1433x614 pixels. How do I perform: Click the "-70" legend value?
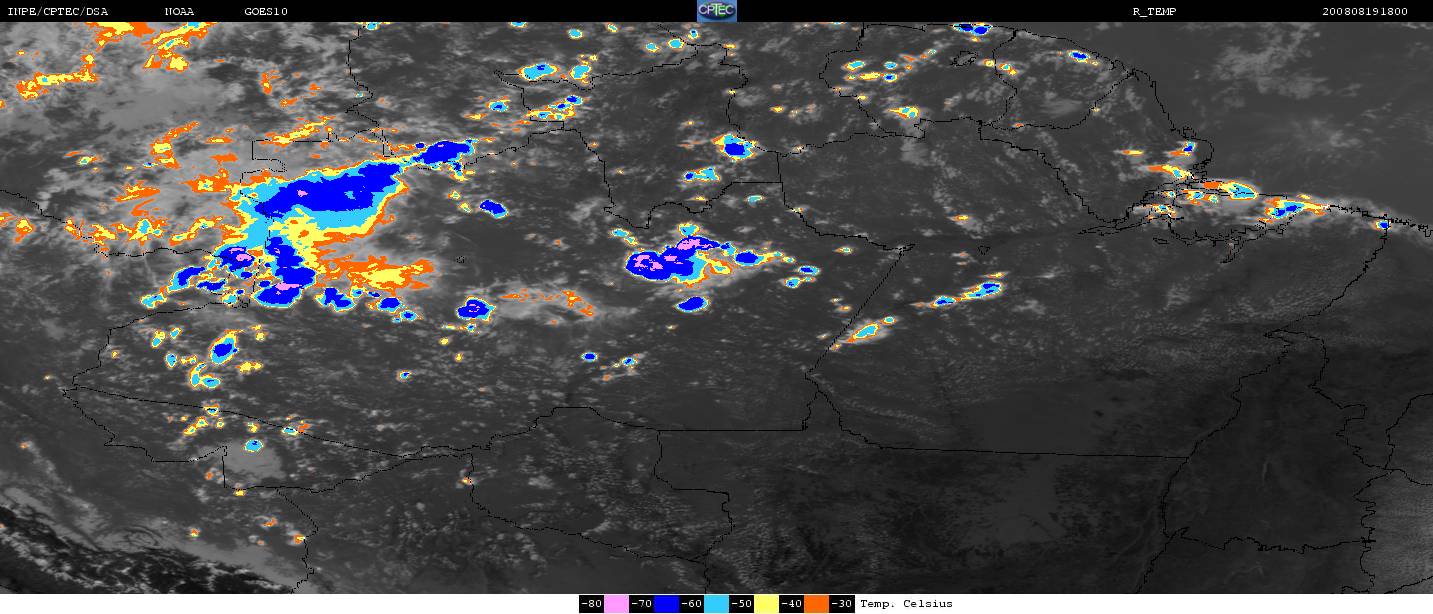coord(641,604)
